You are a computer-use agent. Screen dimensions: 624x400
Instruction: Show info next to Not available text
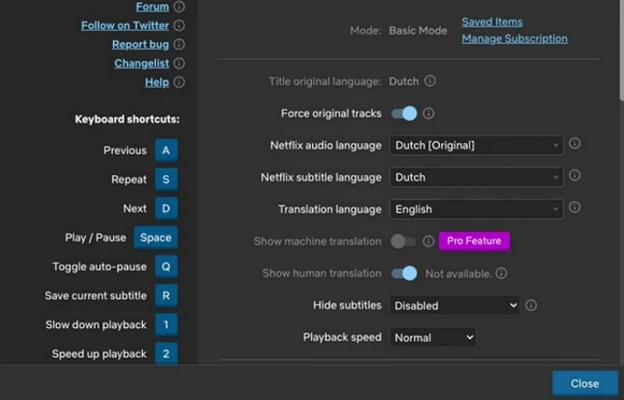[x=501, y=273]
